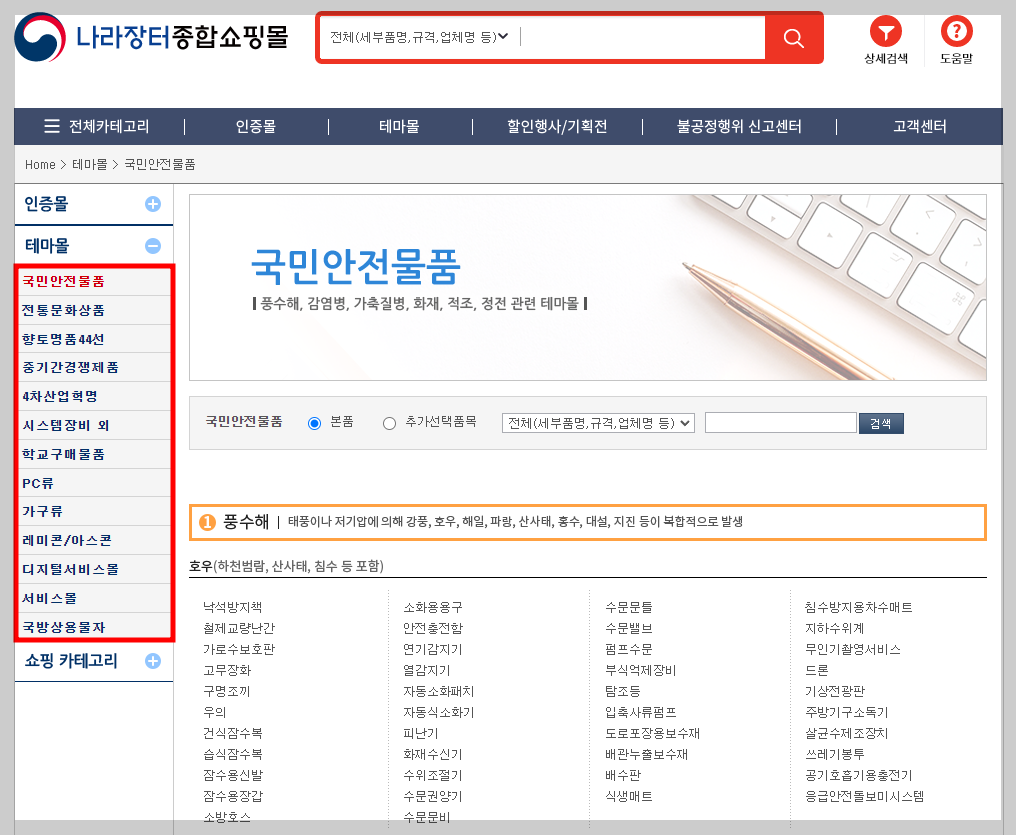The height and width of the screenshot is (835, 1016).
Task: Open 낙석방지책 item link
Action: [233, 607]
